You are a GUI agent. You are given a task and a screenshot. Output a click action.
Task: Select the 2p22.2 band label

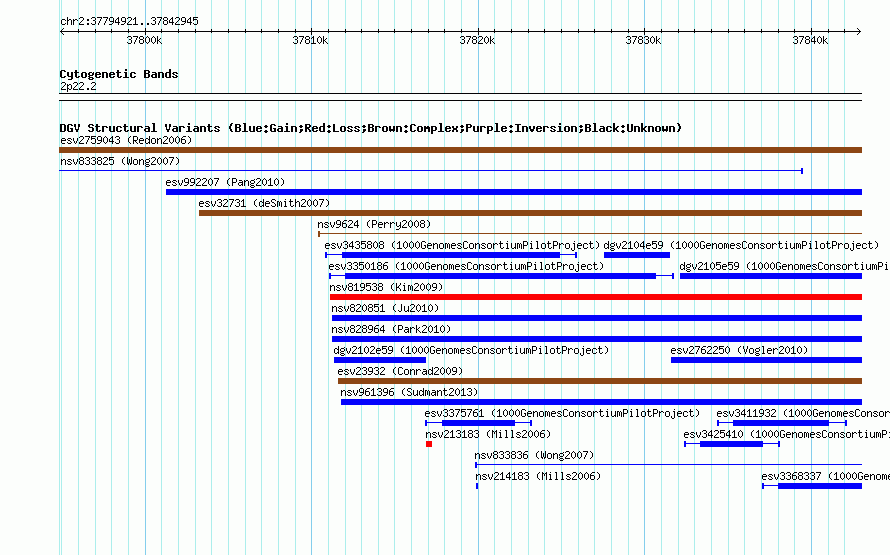coord(78,86)
